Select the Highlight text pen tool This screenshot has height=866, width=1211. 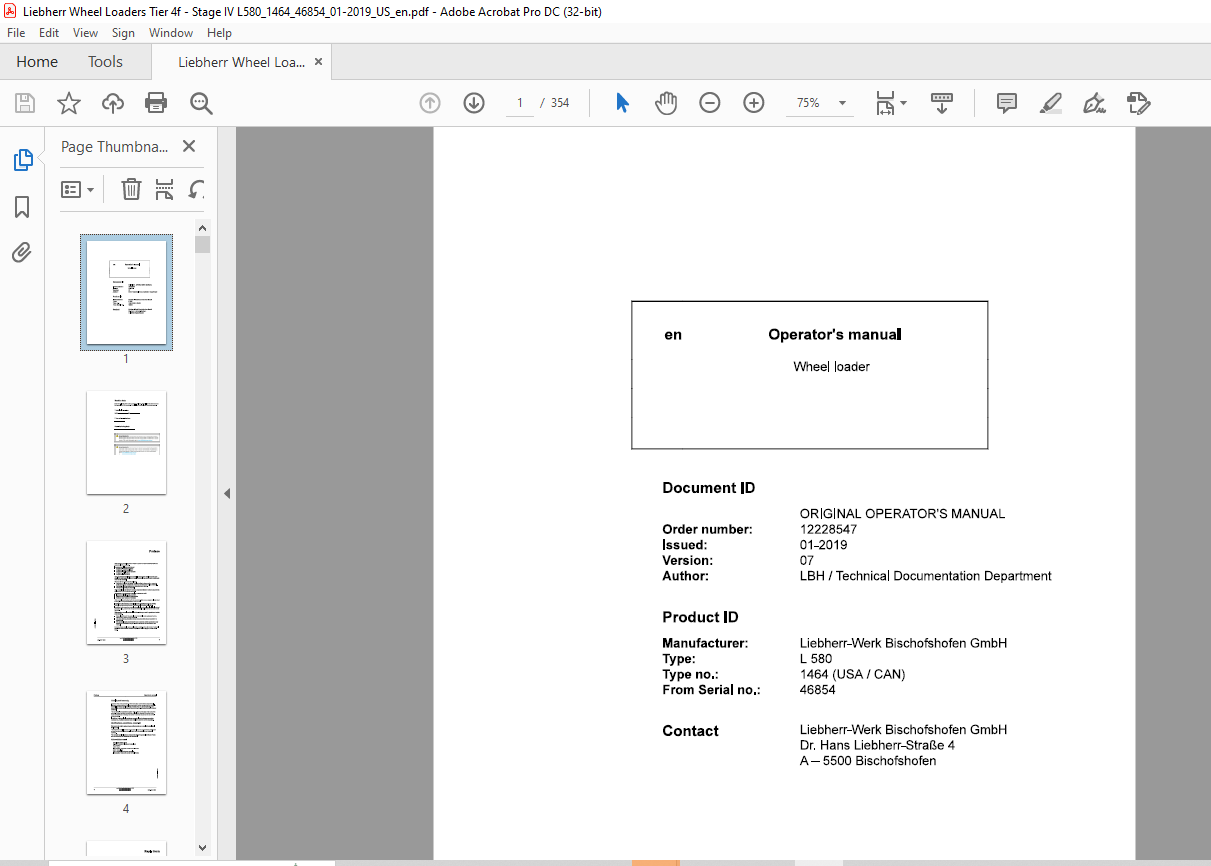click(1050, 103)
